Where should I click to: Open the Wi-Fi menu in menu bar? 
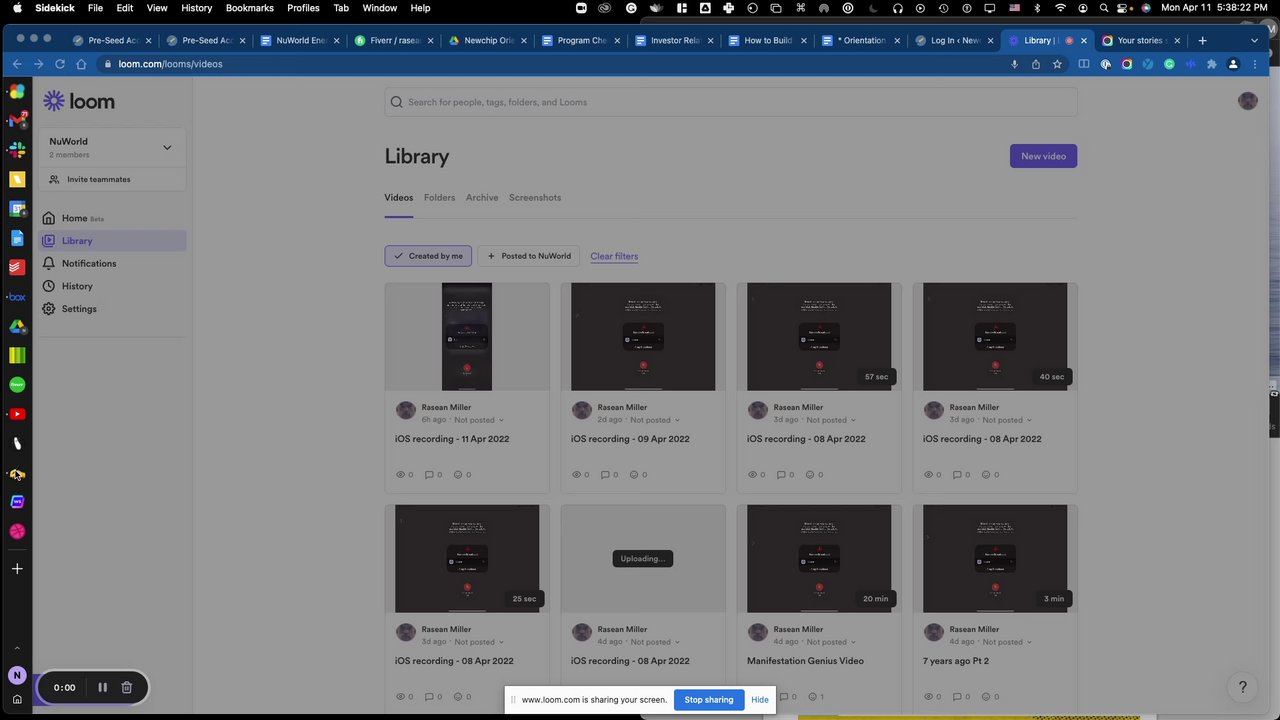pyautogui.click(x=1061, y=8)
